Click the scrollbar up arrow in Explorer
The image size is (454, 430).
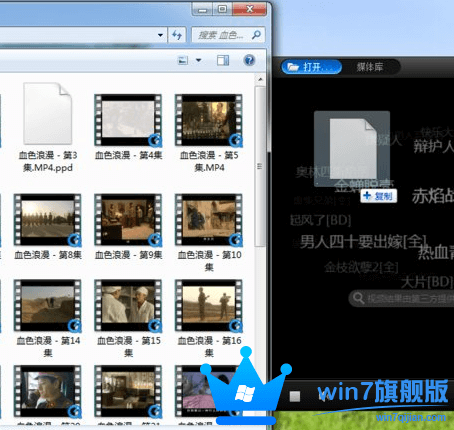coord(260,80)
